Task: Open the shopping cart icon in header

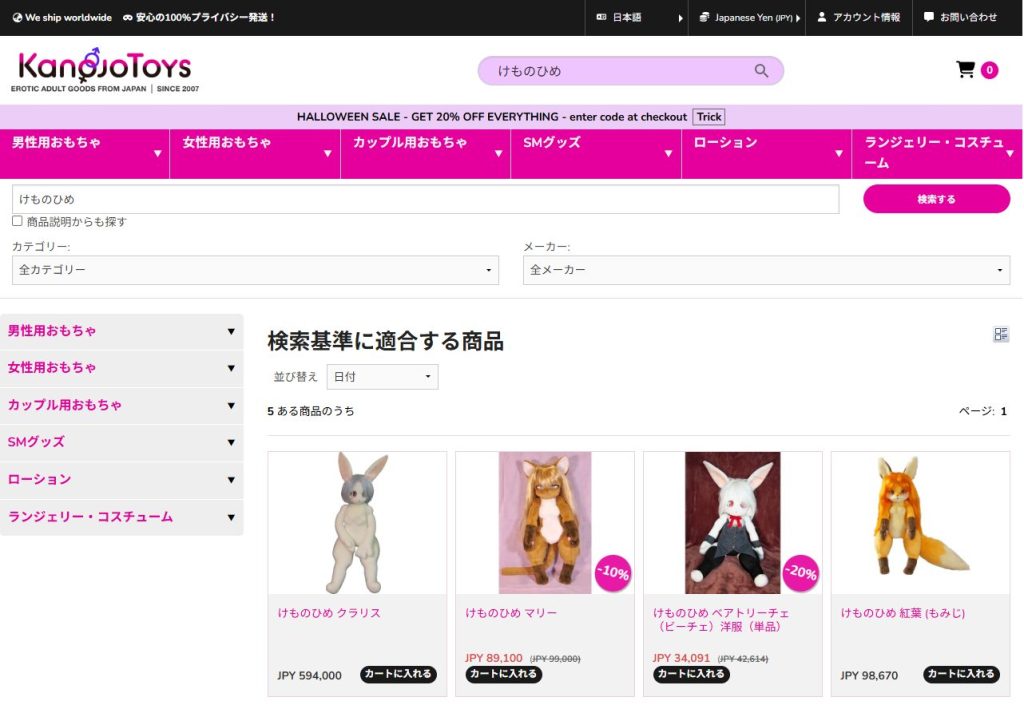Action: (x=965, y=70)
